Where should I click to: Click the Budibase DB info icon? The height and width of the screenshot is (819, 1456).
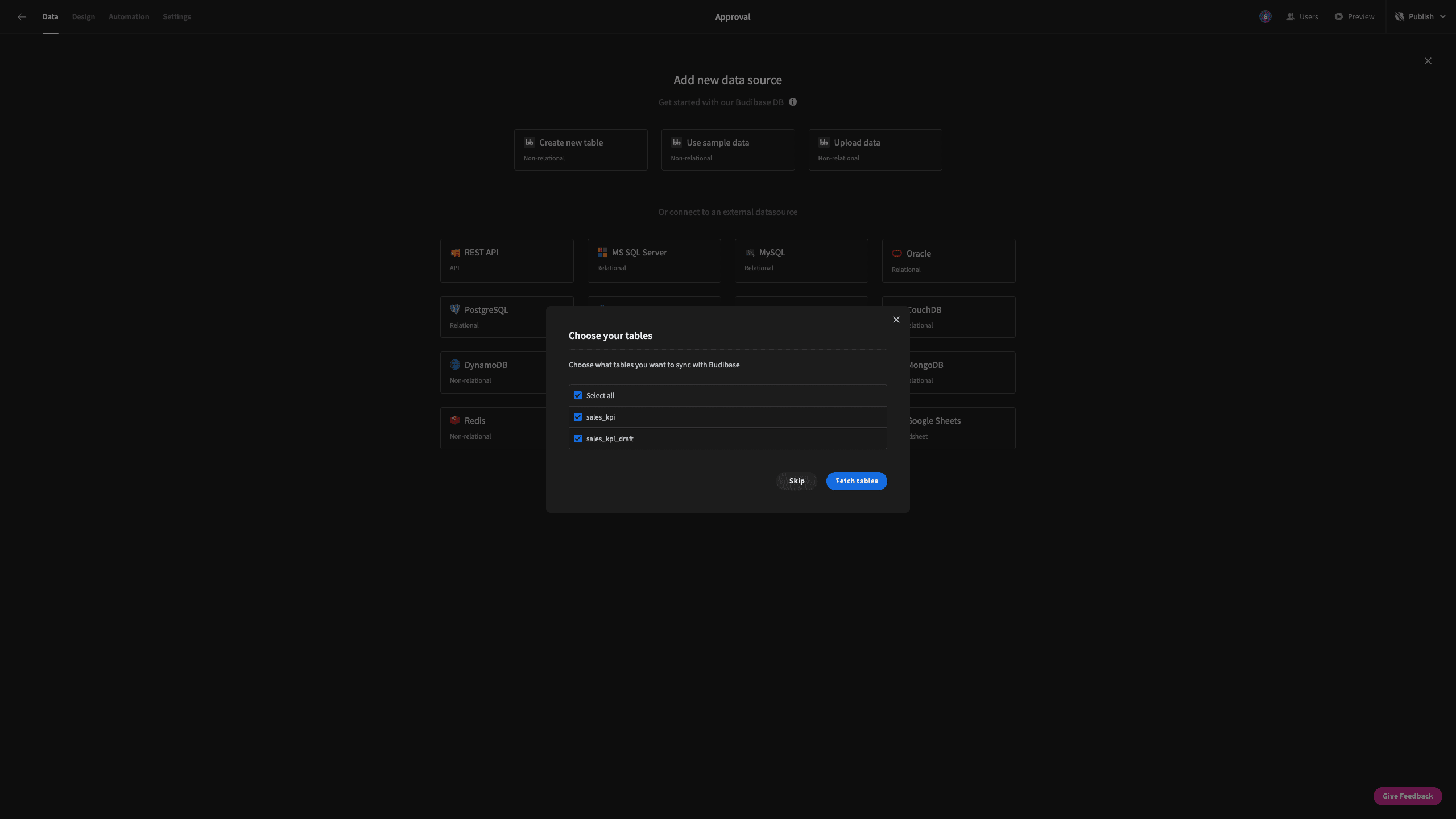coord(793,102)
